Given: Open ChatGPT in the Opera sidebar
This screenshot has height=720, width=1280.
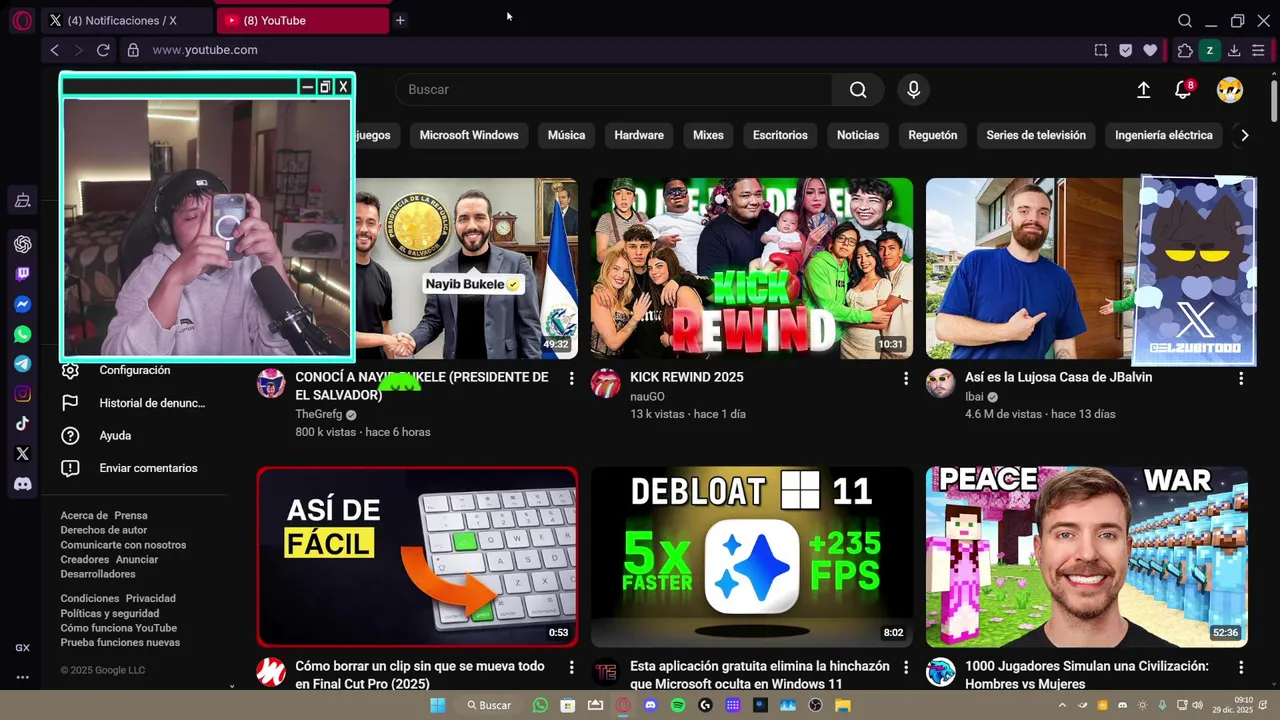Looking at the screenshot, I should click(x=22, y=244).
